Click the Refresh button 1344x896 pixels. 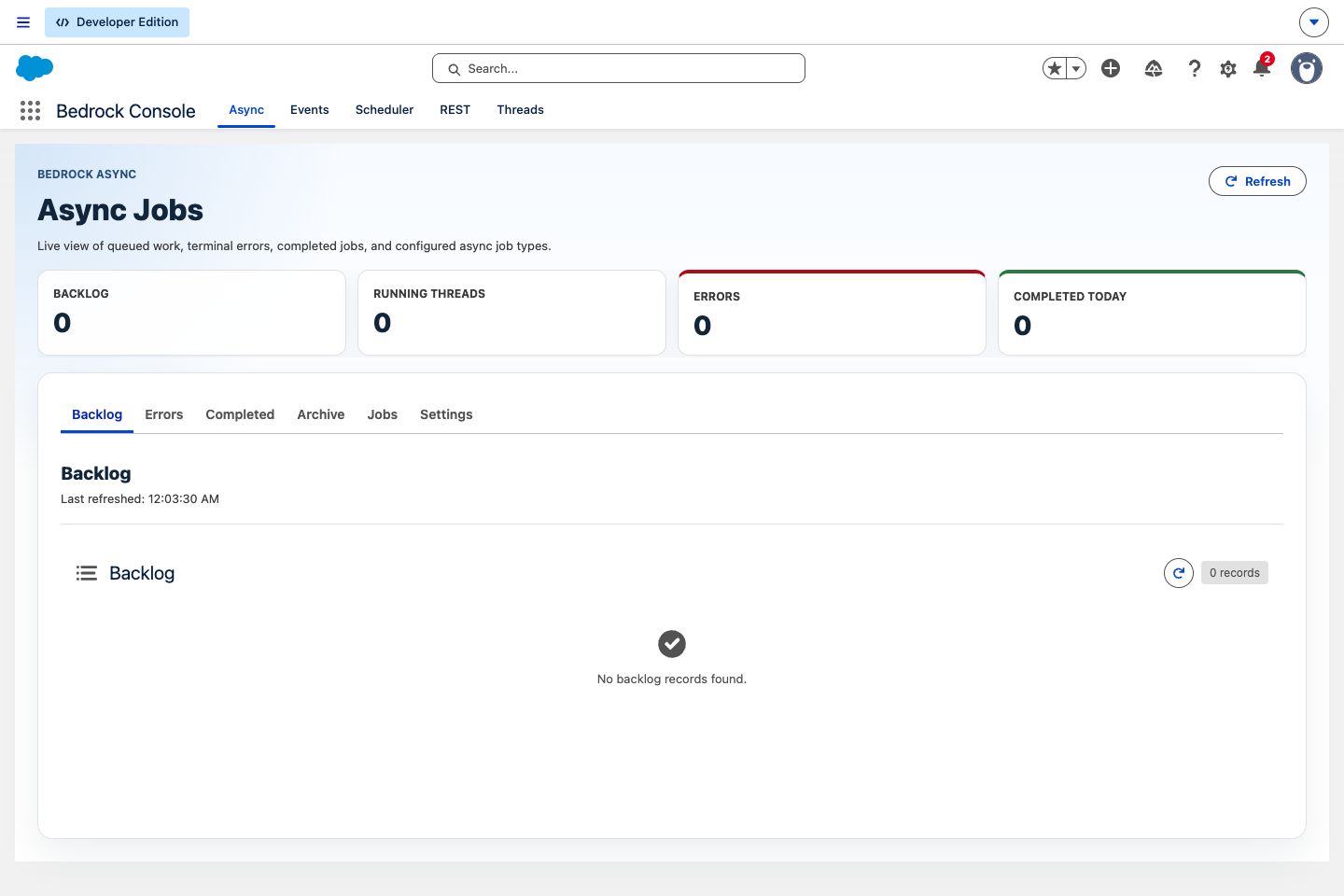pyautogui.click(x=1257, y=181)
